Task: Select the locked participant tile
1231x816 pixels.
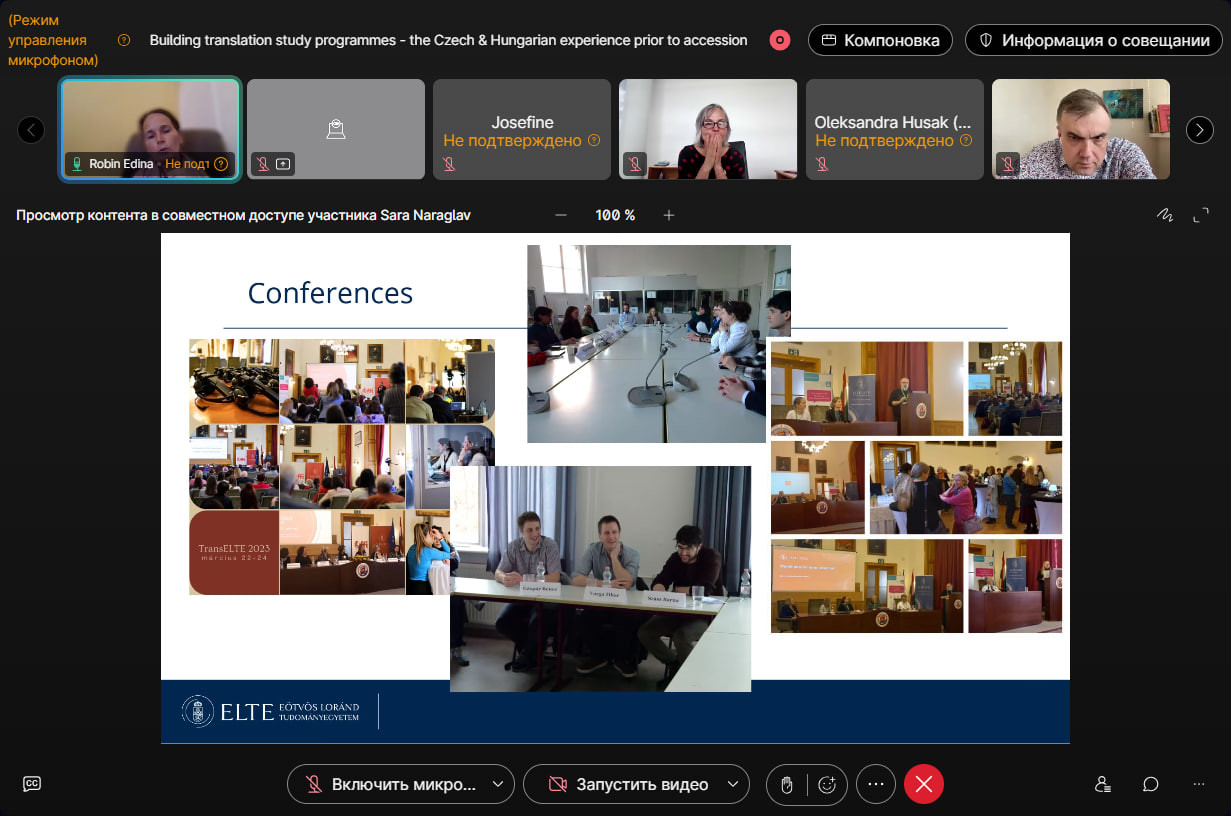Action: pyautogui.click(x=336, y=129)
